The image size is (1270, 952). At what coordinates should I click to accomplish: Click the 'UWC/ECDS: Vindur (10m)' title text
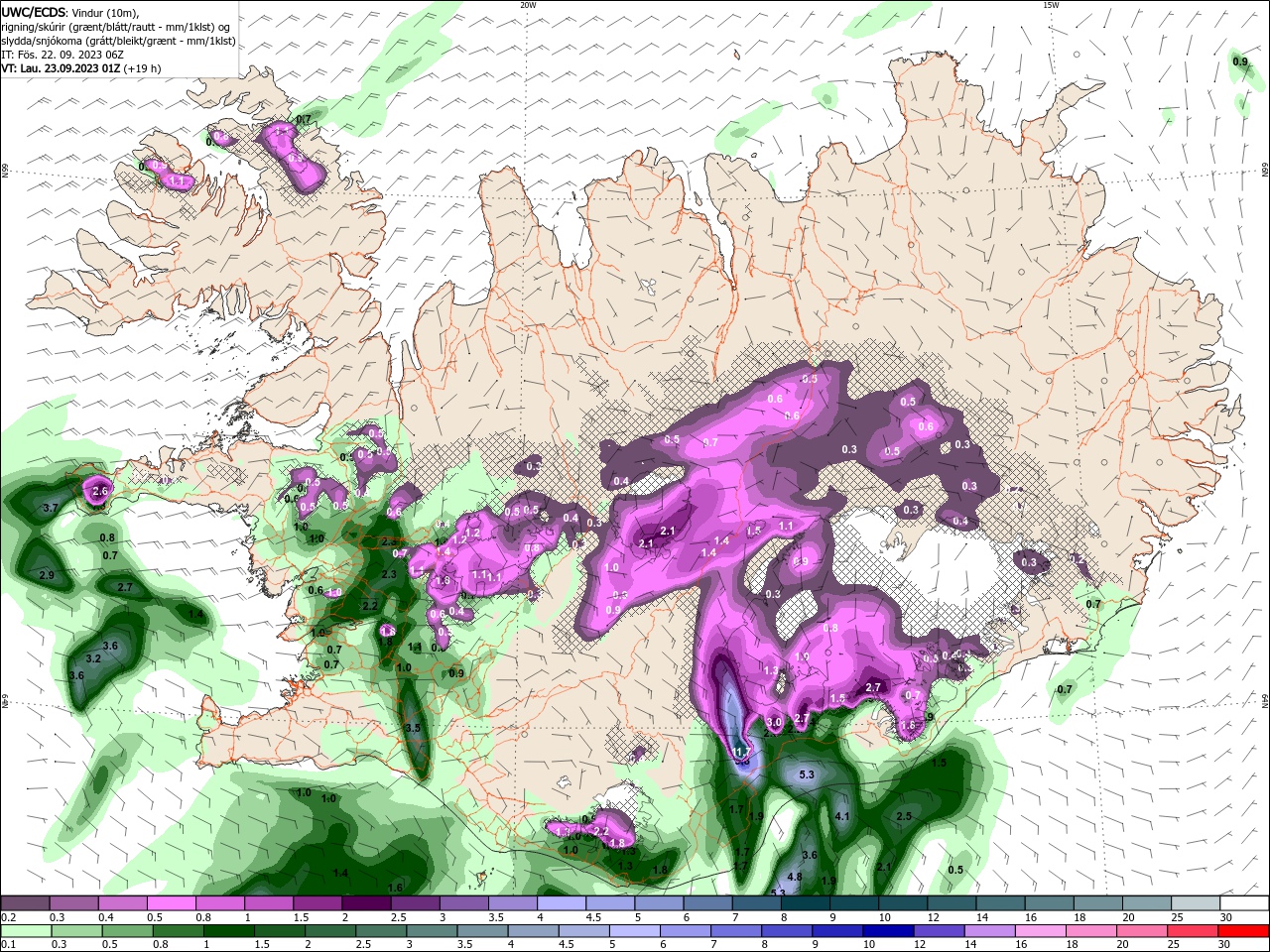(x=70, y=12)
